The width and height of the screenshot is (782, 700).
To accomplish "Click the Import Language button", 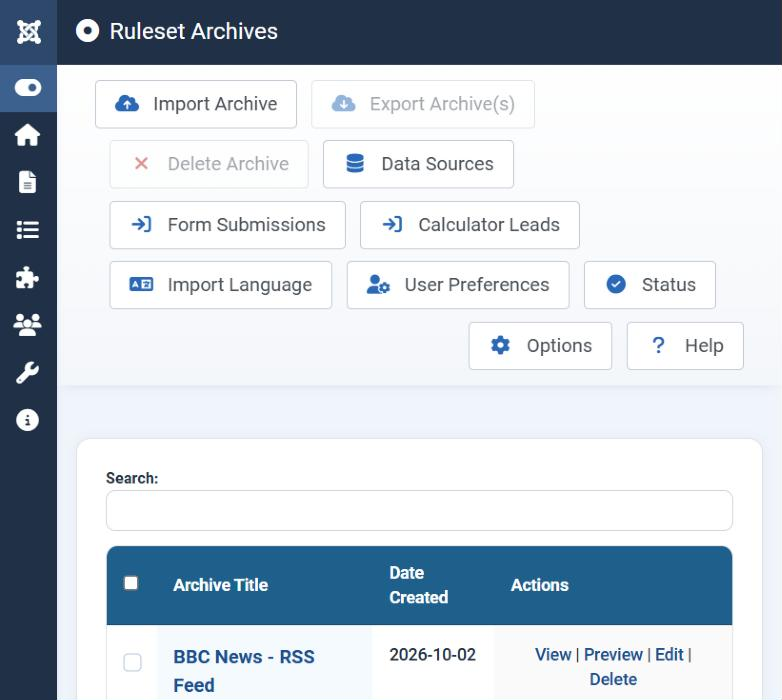I will pyautogui.click(x=220, y=285).
